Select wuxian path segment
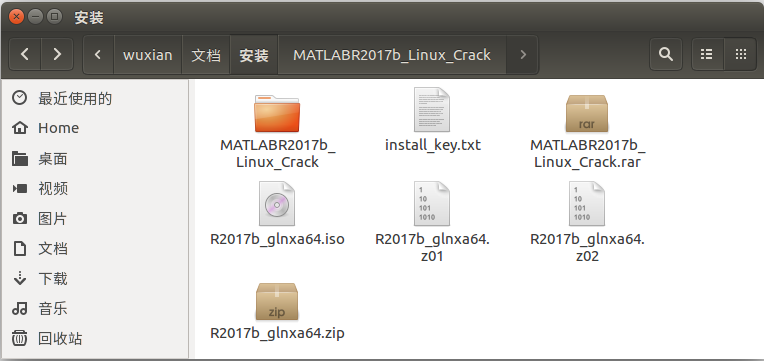The height and width of the screenshot is (361, 764). point(148,55)
